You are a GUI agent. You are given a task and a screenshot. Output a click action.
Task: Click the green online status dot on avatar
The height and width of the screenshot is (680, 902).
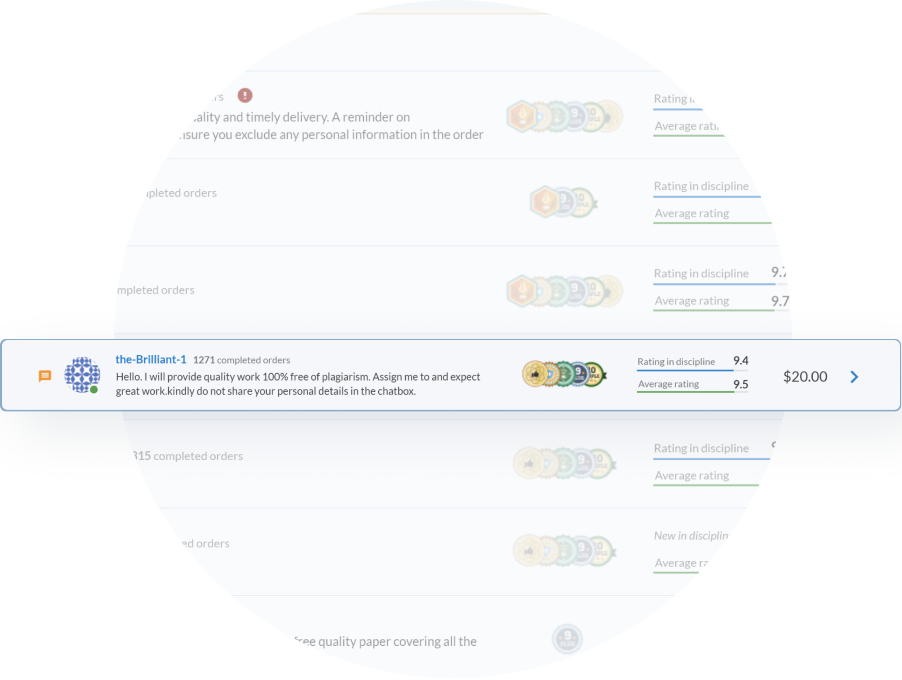pyautogui.click(x=94, y=389)
